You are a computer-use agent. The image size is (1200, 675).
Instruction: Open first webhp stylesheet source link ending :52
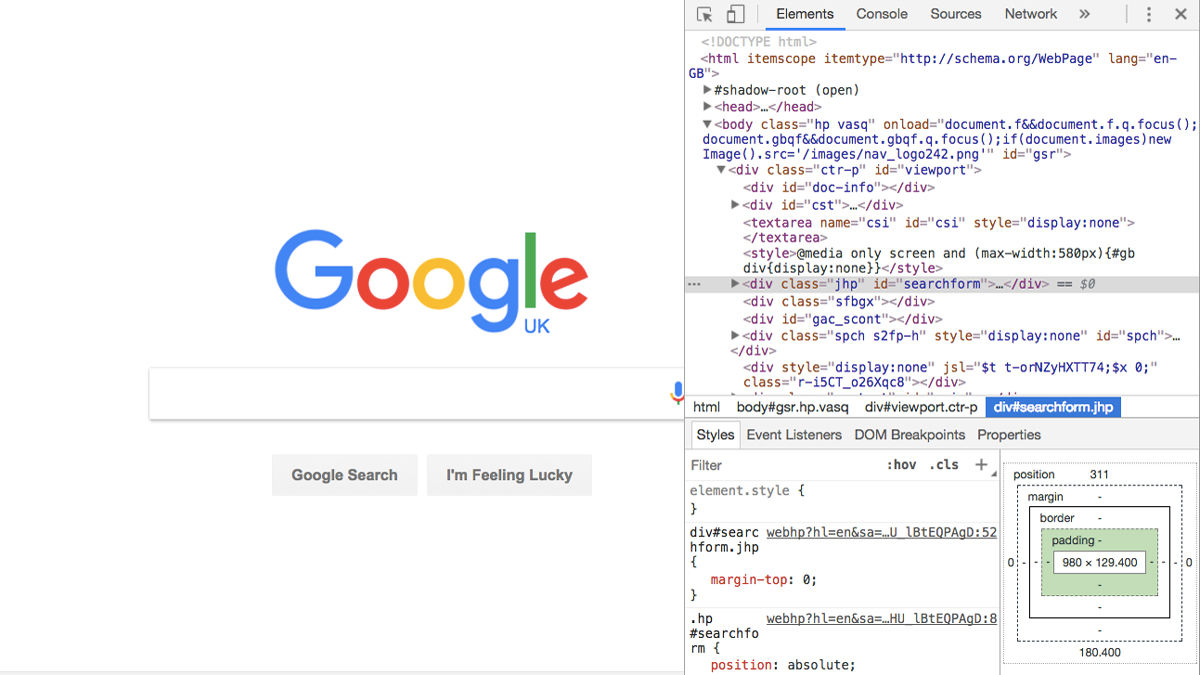click(x=881, y=533)
